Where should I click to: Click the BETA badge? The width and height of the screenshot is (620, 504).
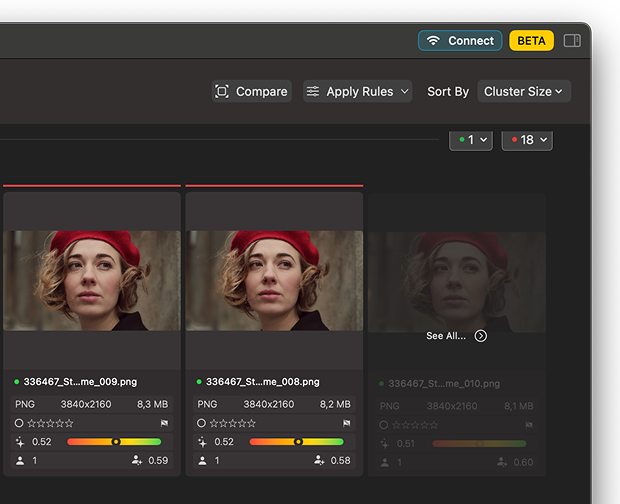coord(531,41)
